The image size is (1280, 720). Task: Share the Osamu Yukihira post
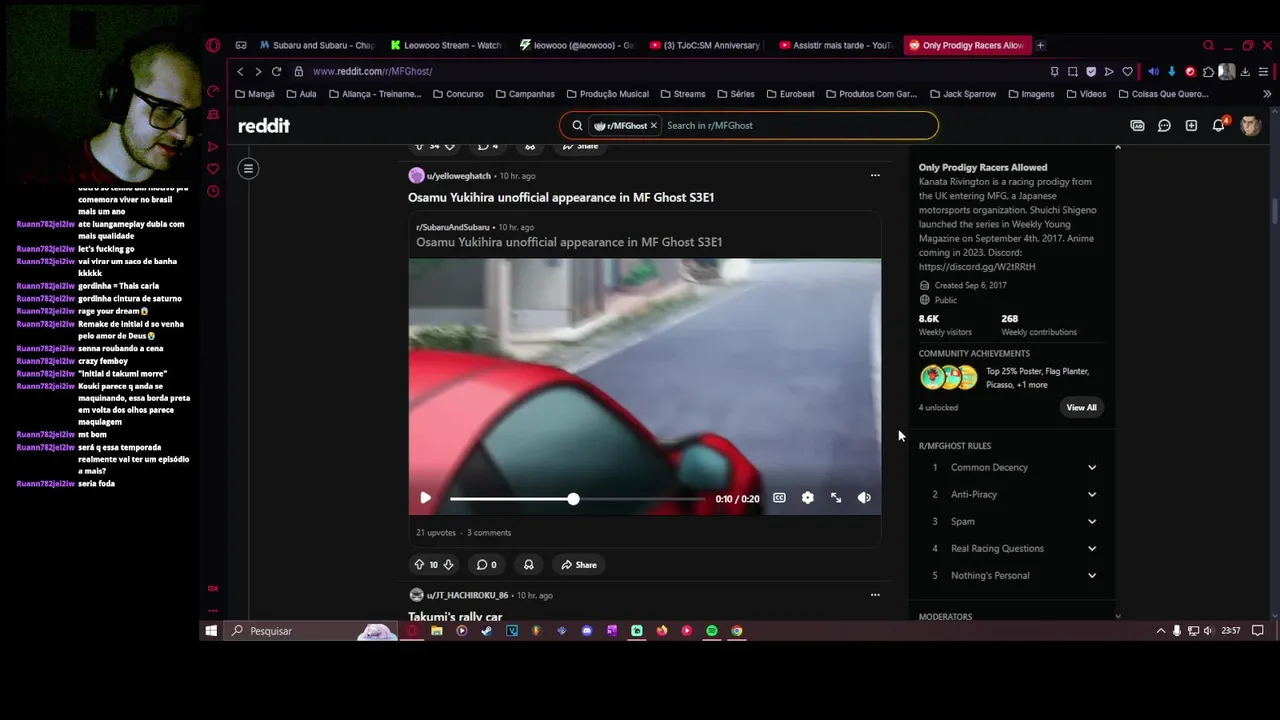[578, 565]
